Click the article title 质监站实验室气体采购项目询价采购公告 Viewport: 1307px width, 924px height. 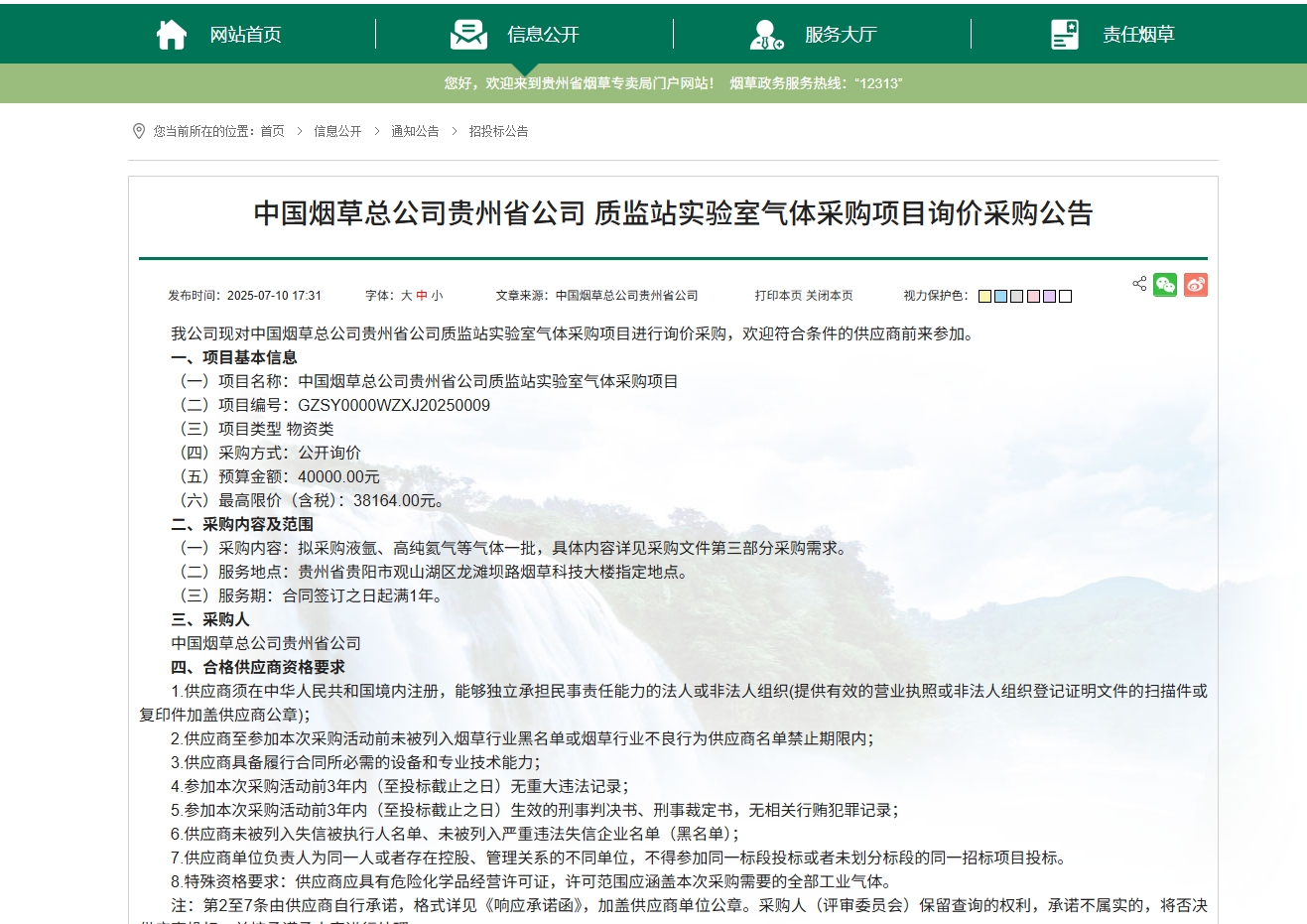coord(844,213)
